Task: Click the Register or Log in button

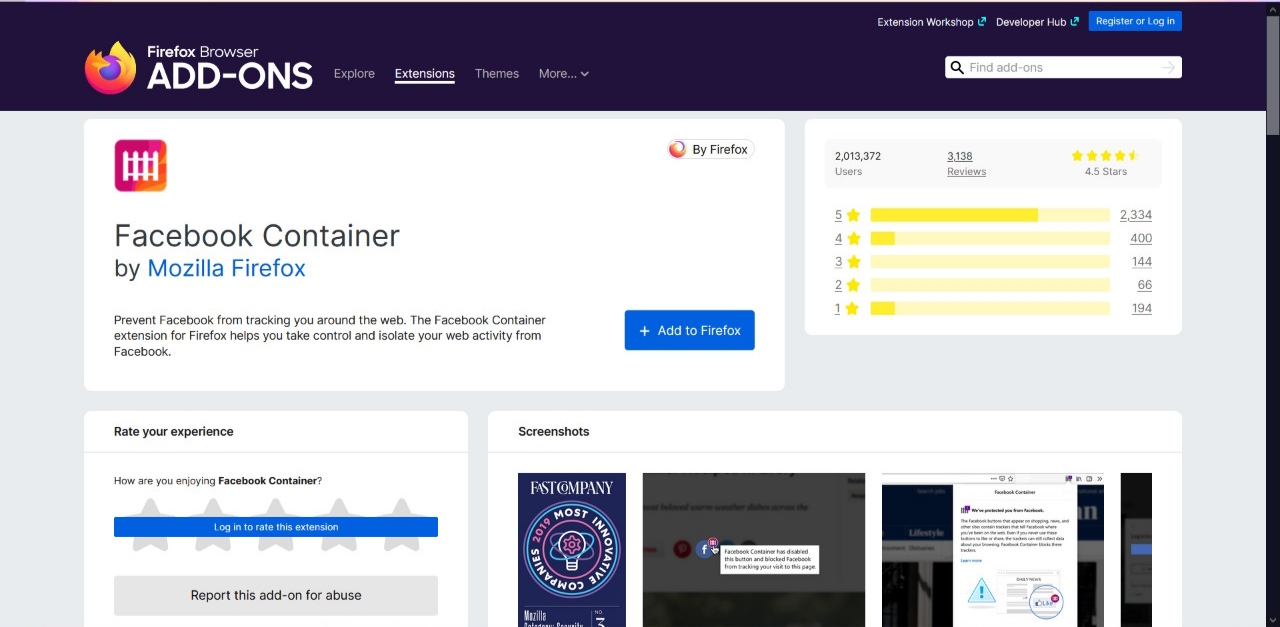Action: 1135,21
